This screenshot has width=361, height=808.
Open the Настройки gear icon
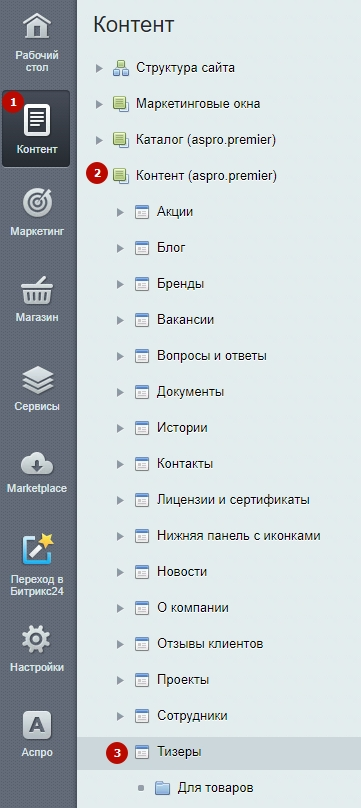37,639
